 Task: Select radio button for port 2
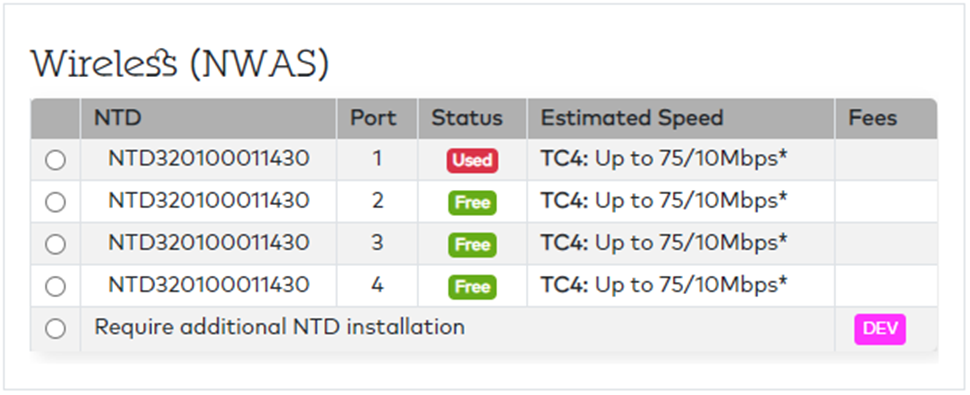[x=55, y=202]
